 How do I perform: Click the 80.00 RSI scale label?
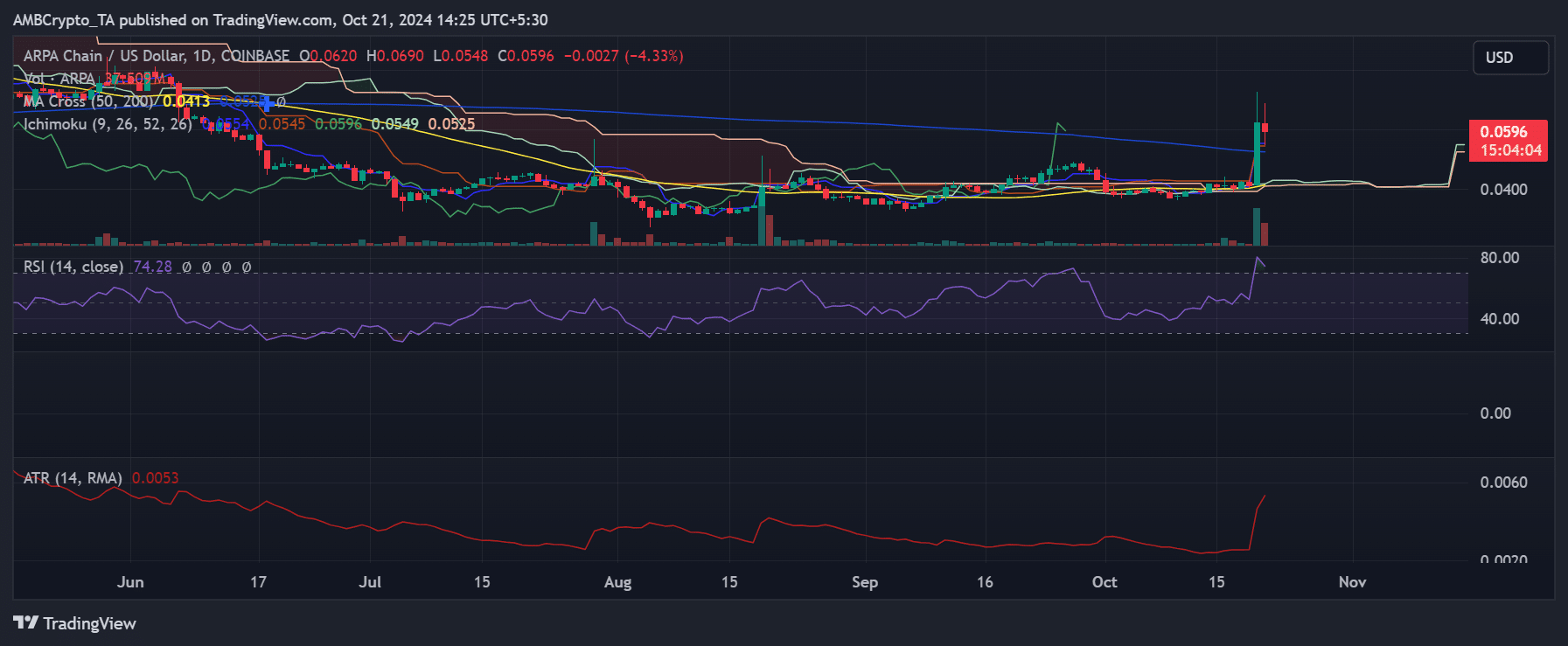point(1499,258)
